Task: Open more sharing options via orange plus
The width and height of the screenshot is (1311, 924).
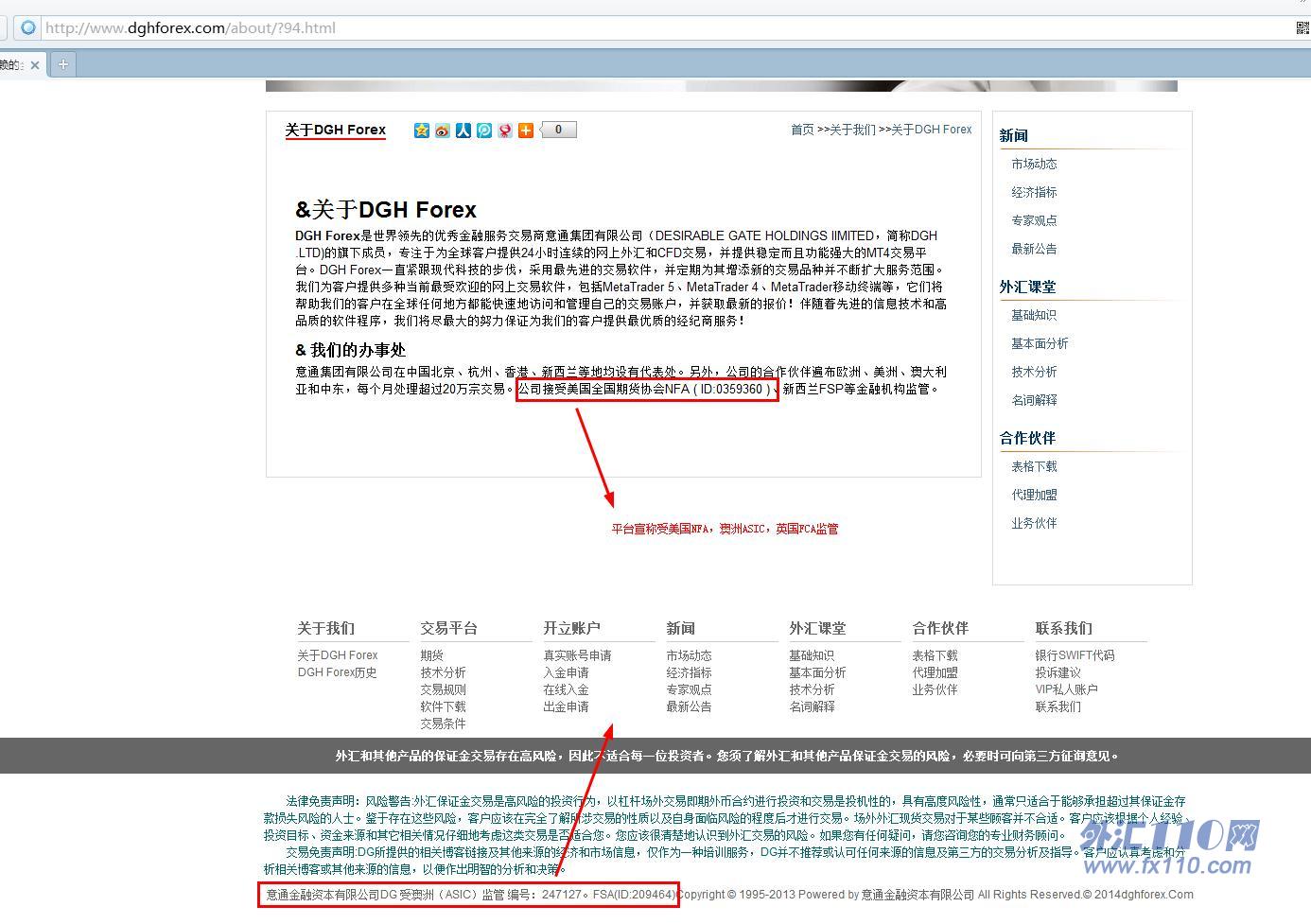Action: pos(526,131)
